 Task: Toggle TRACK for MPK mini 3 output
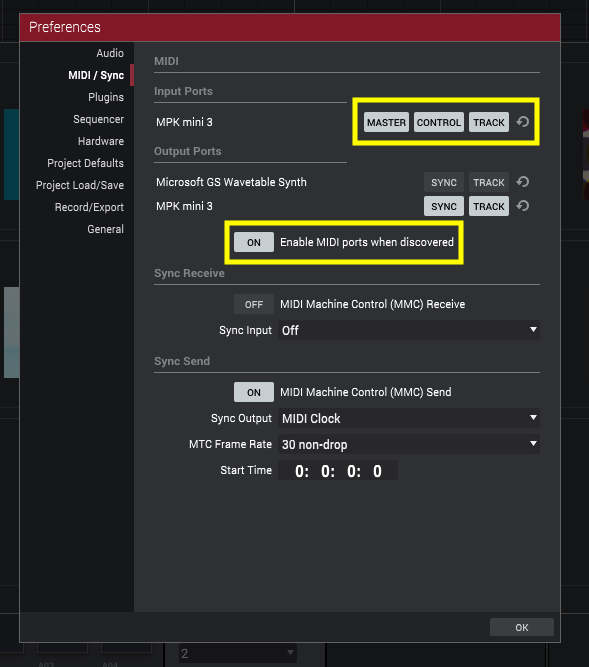(x=489, y=206)
